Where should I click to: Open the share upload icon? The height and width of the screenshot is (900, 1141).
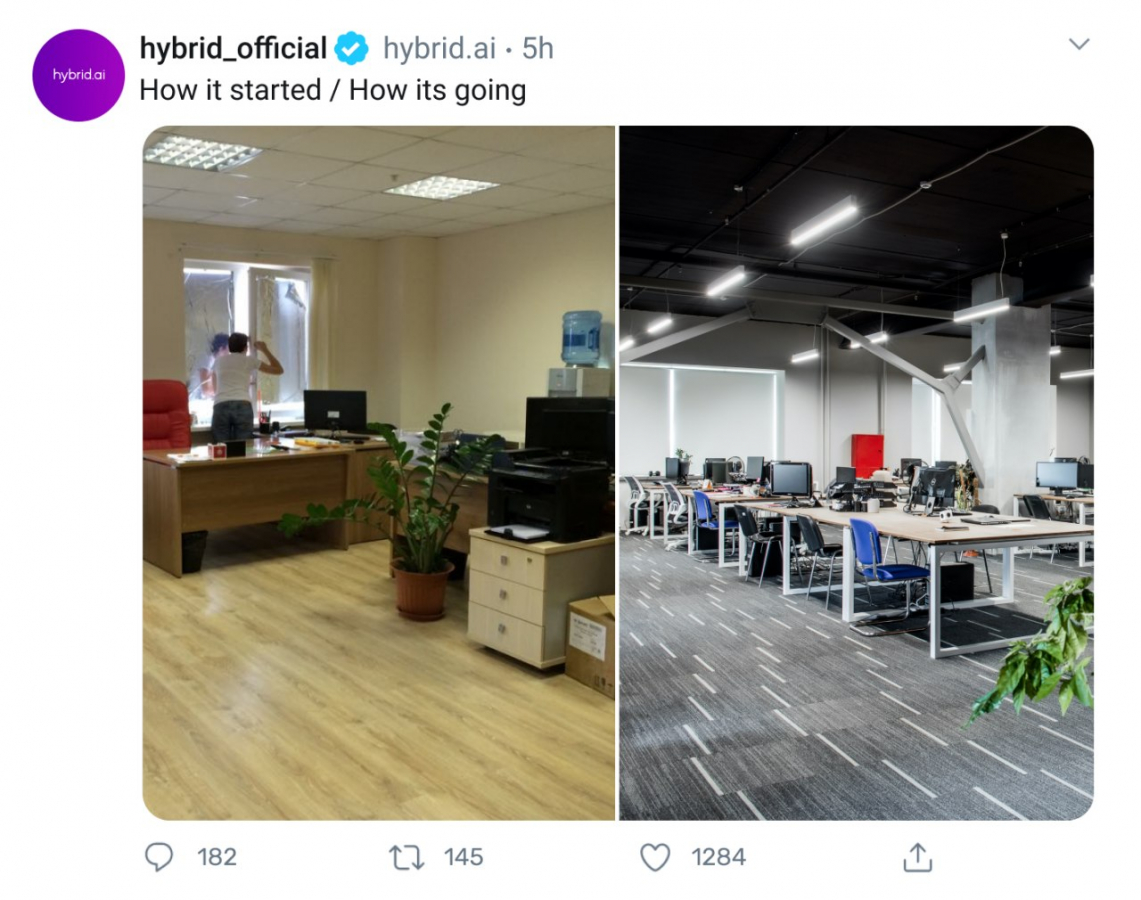[x=918, y=857]
